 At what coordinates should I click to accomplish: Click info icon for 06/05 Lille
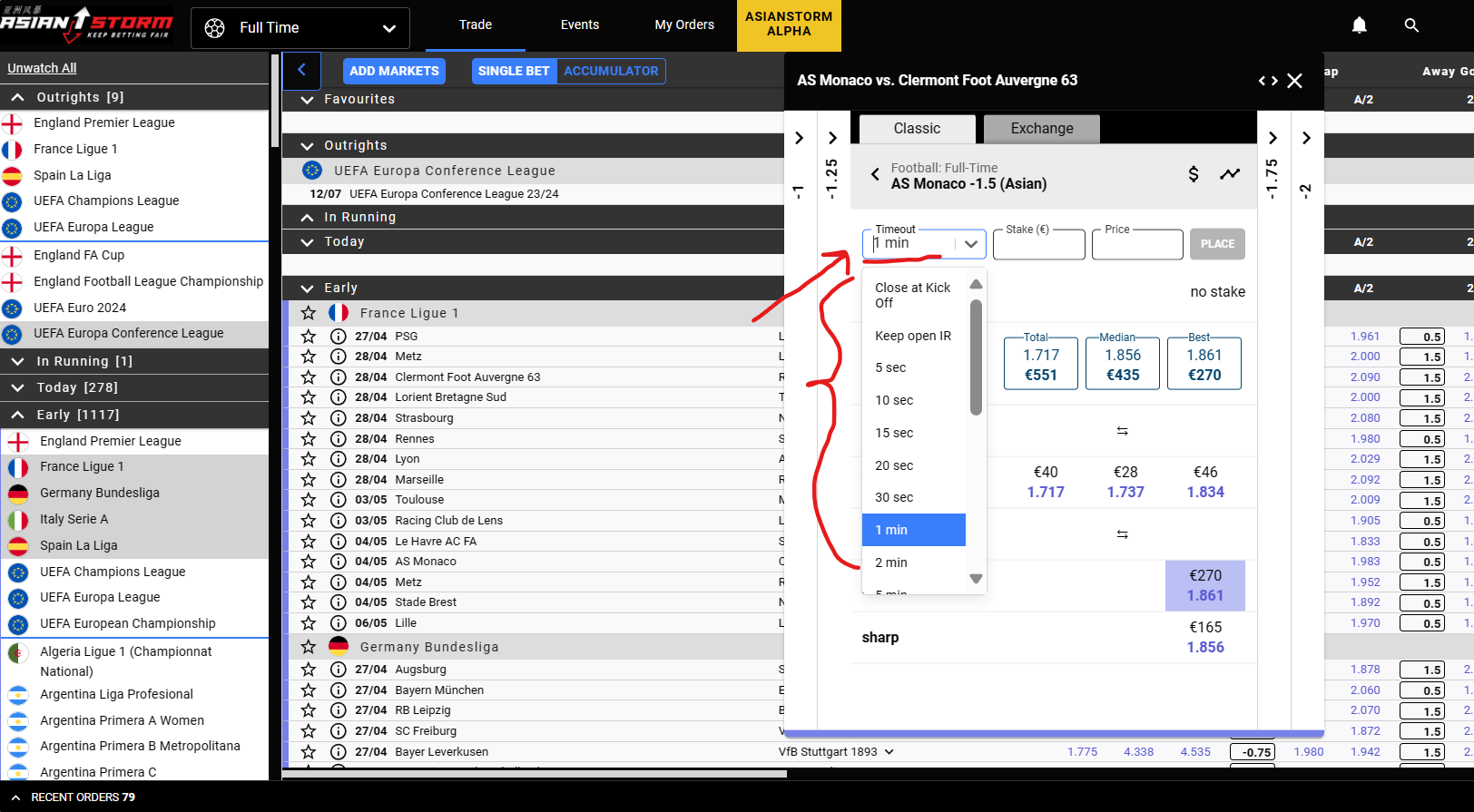(339, 623)
